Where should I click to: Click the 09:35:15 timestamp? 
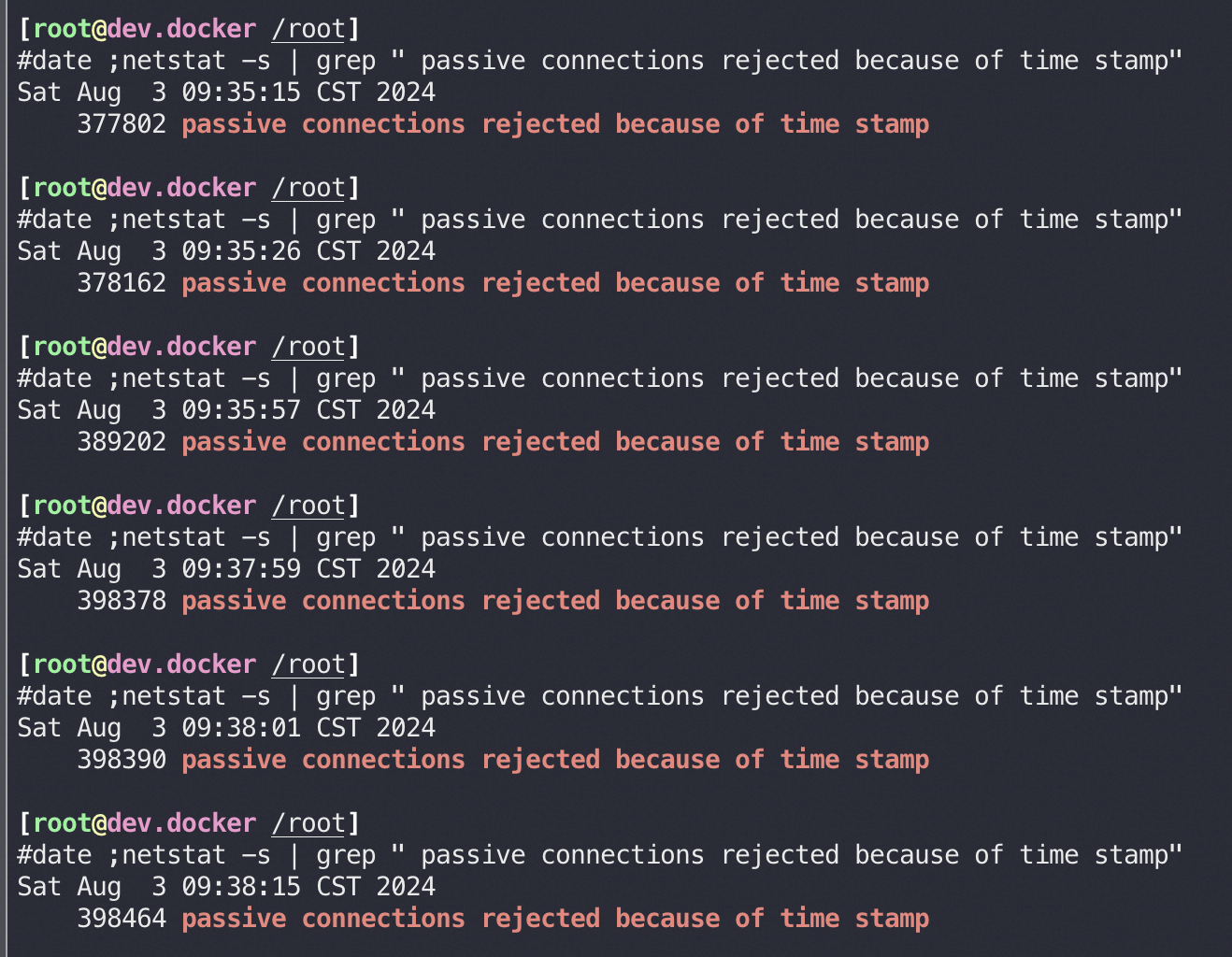pyautogui.click(x=241, y=92)
